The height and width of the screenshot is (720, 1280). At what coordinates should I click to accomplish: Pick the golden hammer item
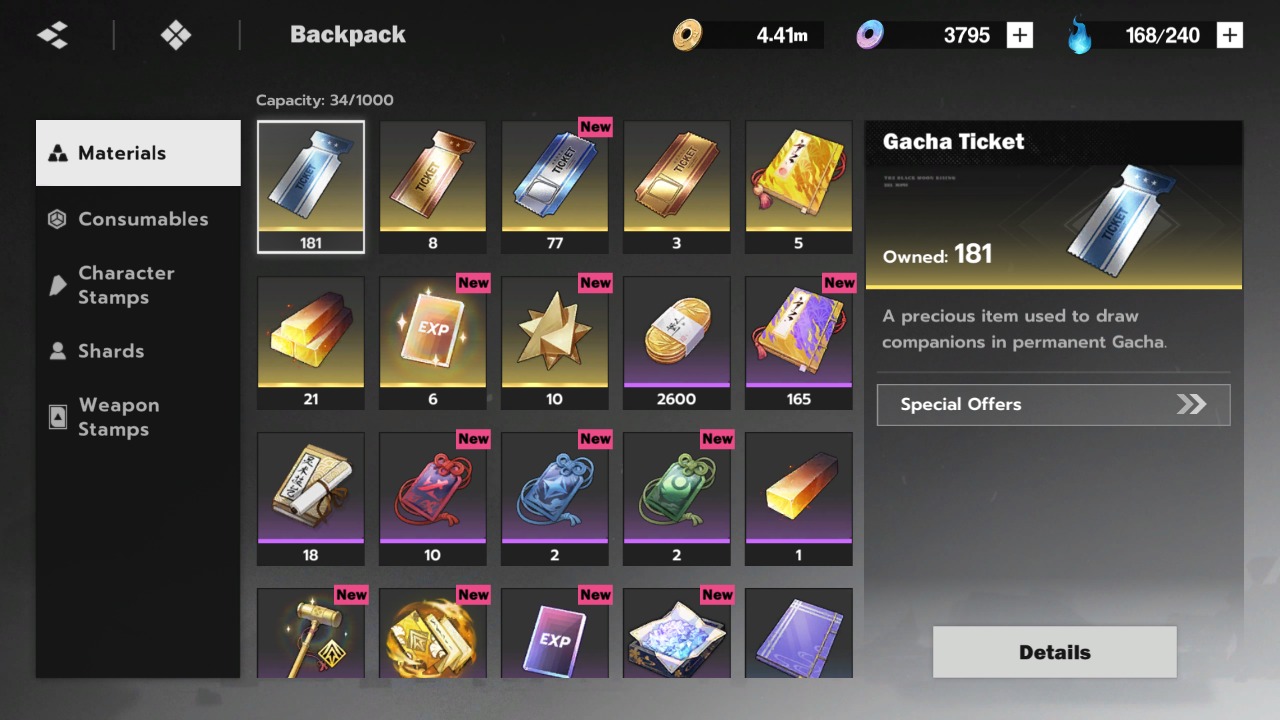coord(311,633)
